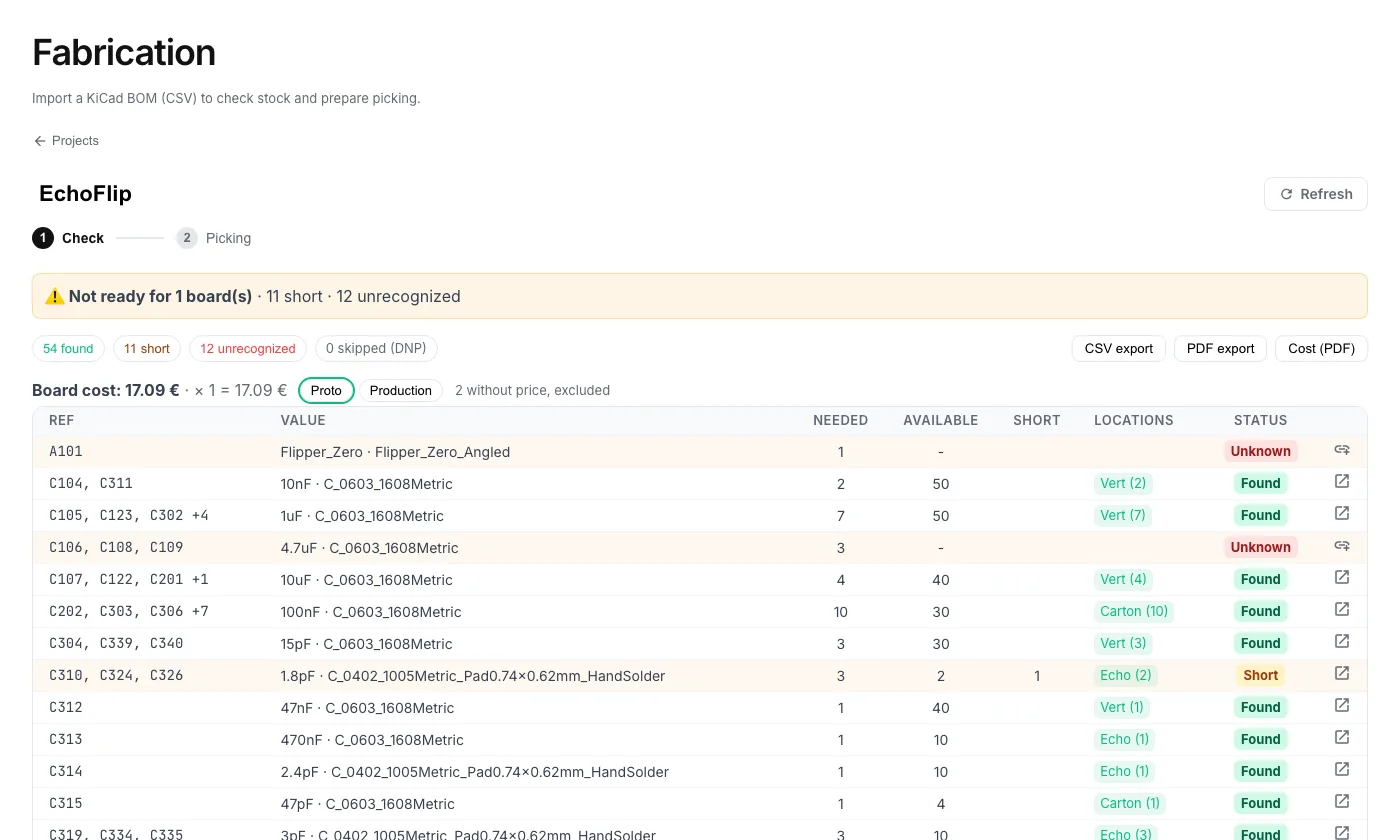
Task: Open external link for C313 470nF row
Action: (x=1342, y=738)
